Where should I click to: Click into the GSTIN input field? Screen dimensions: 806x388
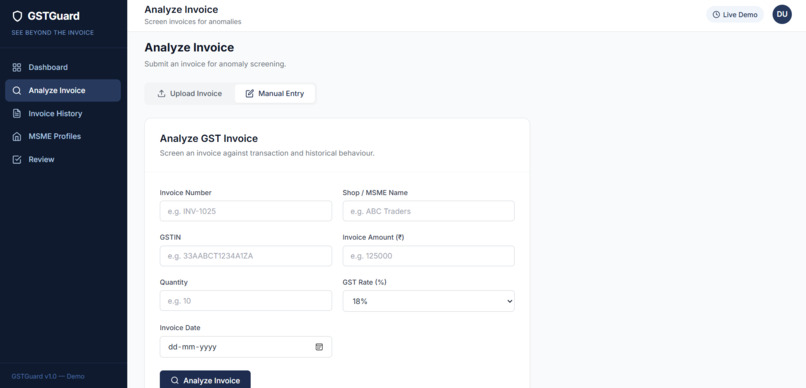click(x=246, y=256)
